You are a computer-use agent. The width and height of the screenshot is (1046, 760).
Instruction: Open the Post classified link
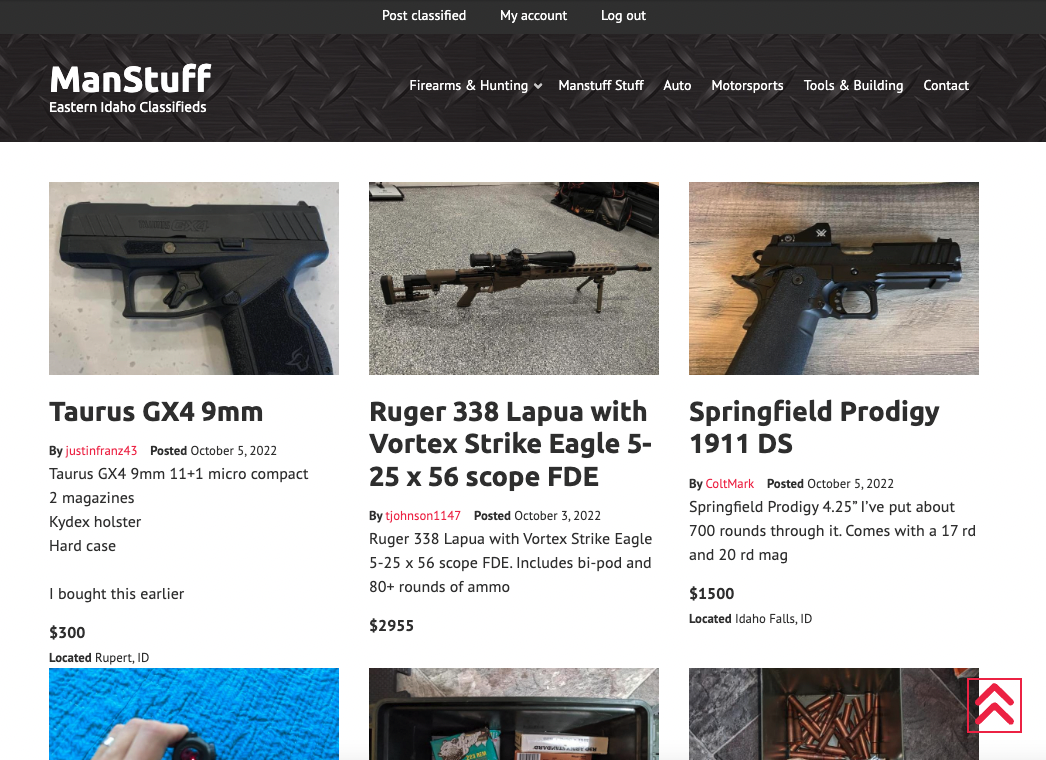424,15
